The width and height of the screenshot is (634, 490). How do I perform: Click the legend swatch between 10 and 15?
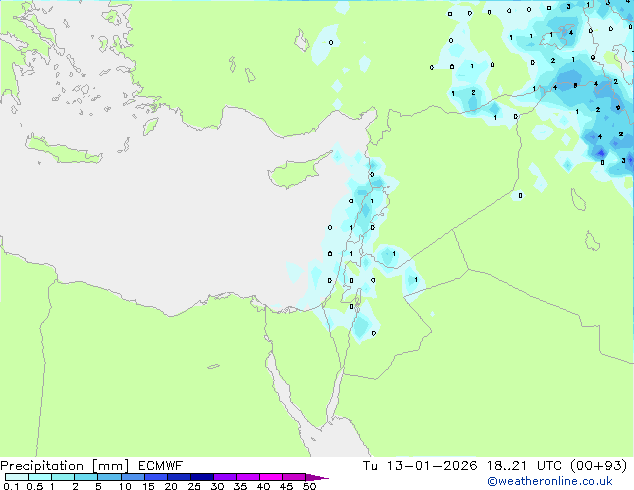click(132, 477)
